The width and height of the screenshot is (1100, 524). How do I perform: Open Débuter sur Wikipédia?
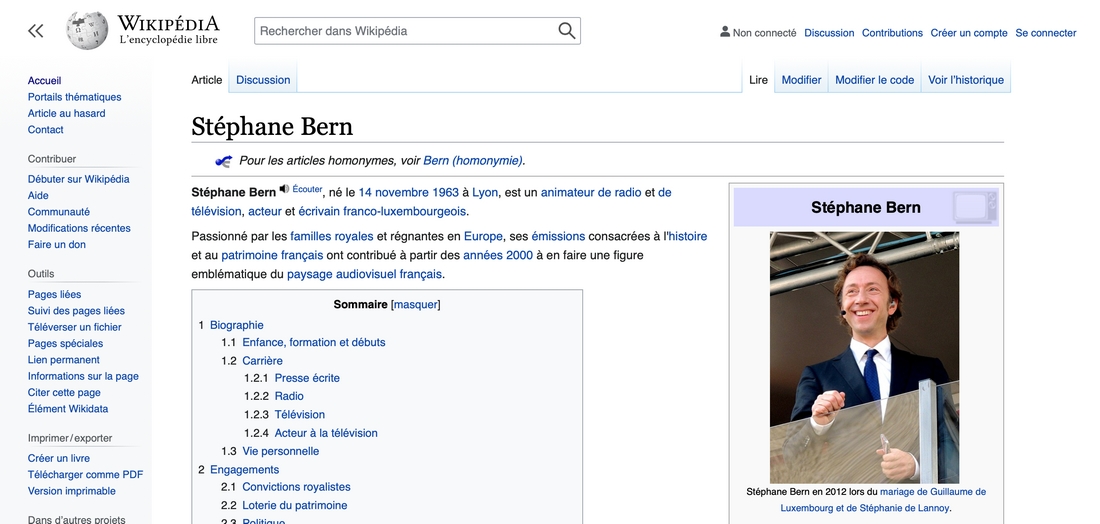click(x=79, y=179)
